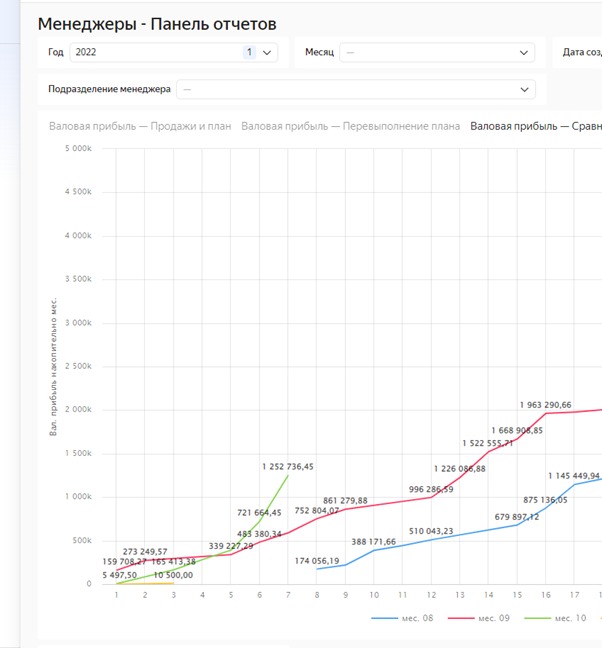The height and width of the screenshot is (648, 602).
Task: Click the chevron in Подразделение менеджера field
Action: [x=526, y=89]
